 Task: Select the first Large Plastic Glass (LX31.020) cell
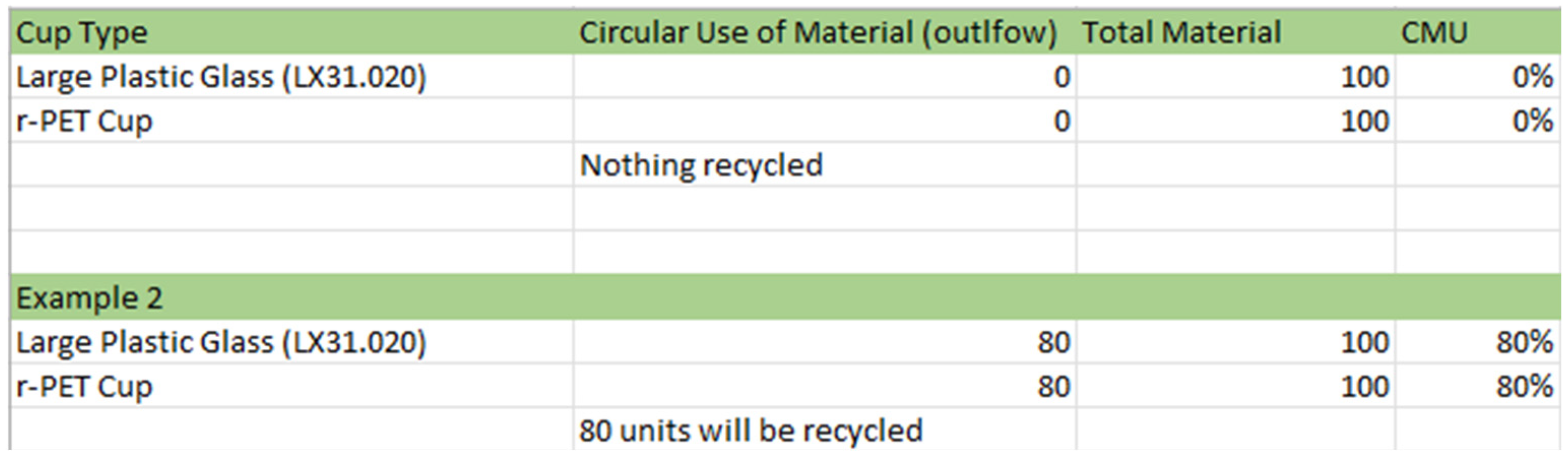pyautogui.click(x=292, y=77)
